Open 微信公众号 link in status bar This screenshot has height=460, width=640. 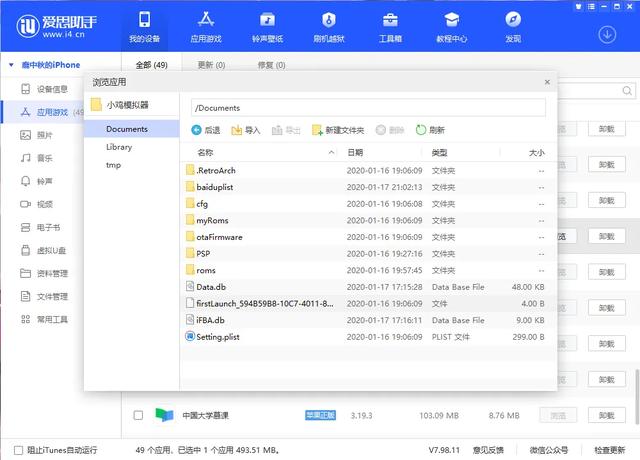coord(549,450)
